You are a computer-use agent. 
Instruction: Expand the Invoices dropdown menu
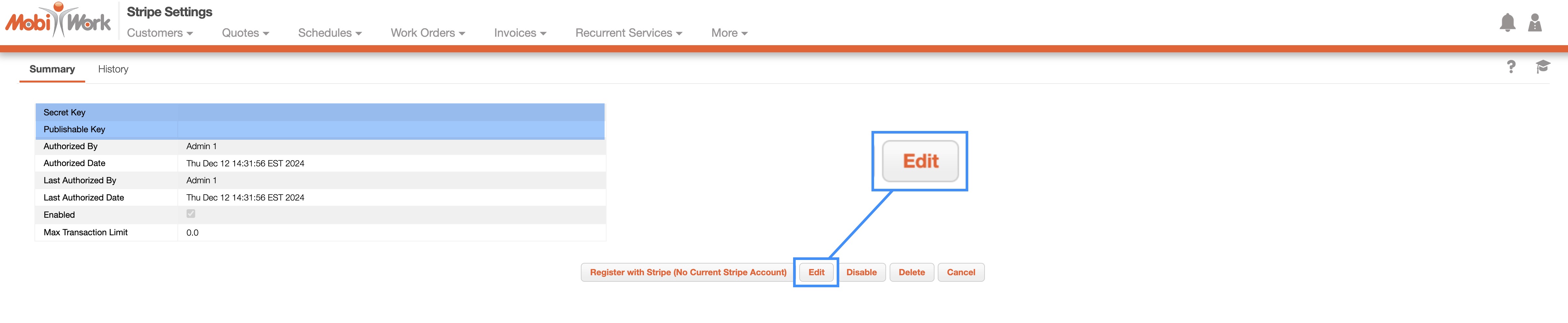tap(520, 33)
